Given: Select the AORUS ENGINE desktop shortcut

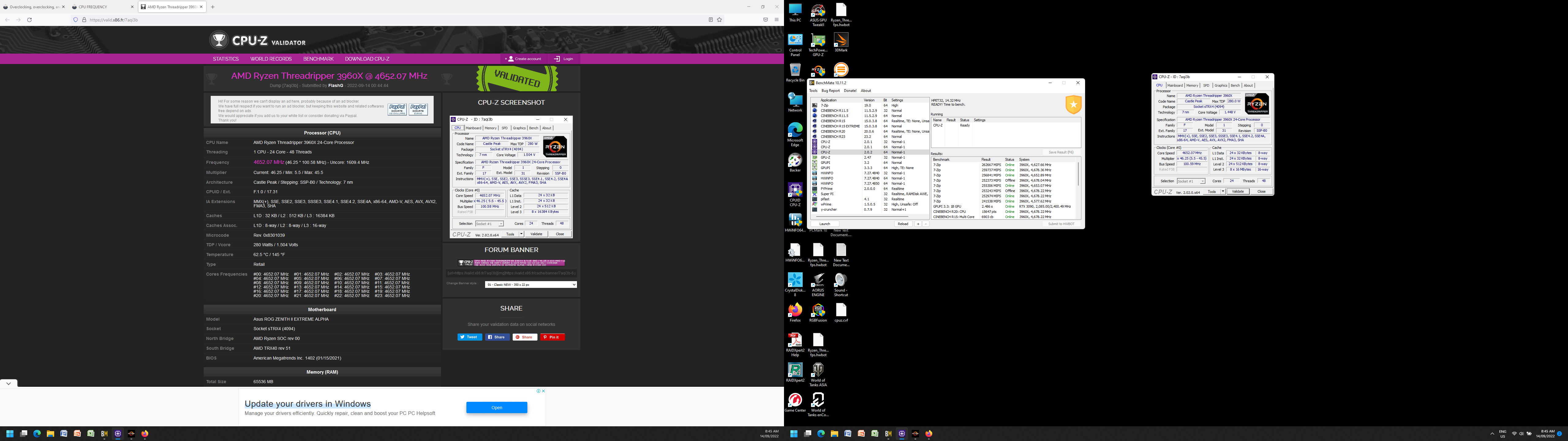Looking at the screenshot, I should click(817, 285).
